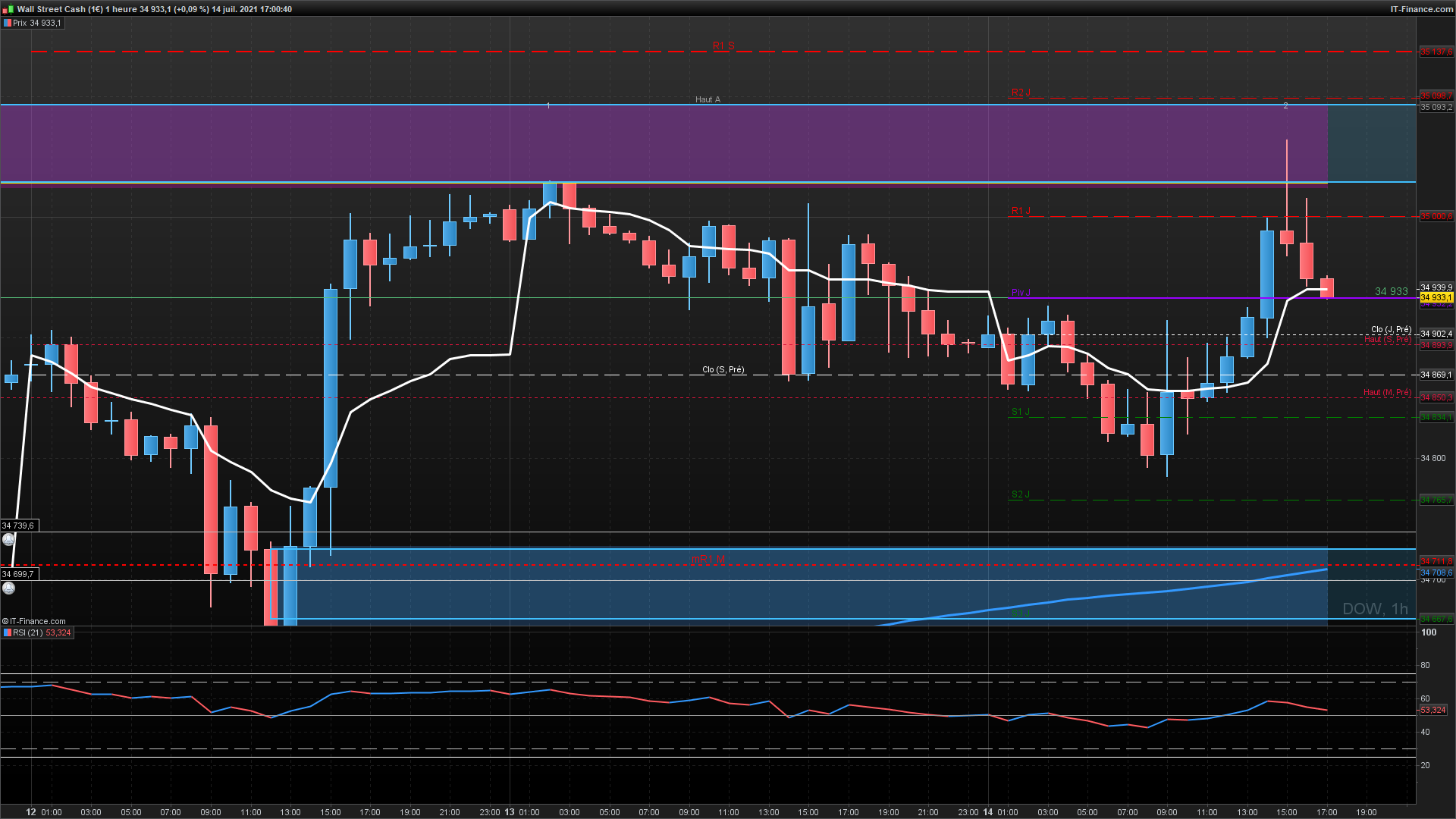This screenshot has height=819, width=1456.
Task: Click the yellow current price tag 34 933,1
Action: [x=1436, y=298]
